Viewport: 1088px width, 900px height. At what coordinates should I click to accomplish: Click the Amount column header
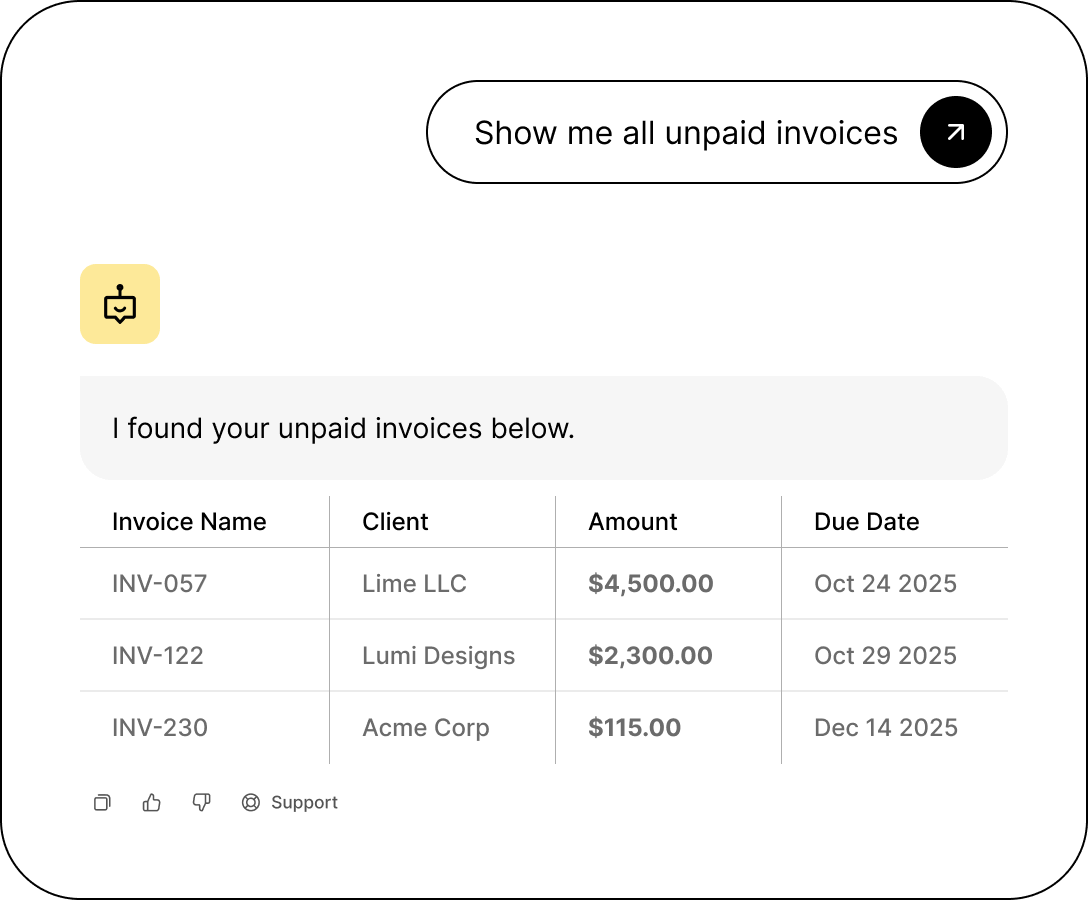633,522
